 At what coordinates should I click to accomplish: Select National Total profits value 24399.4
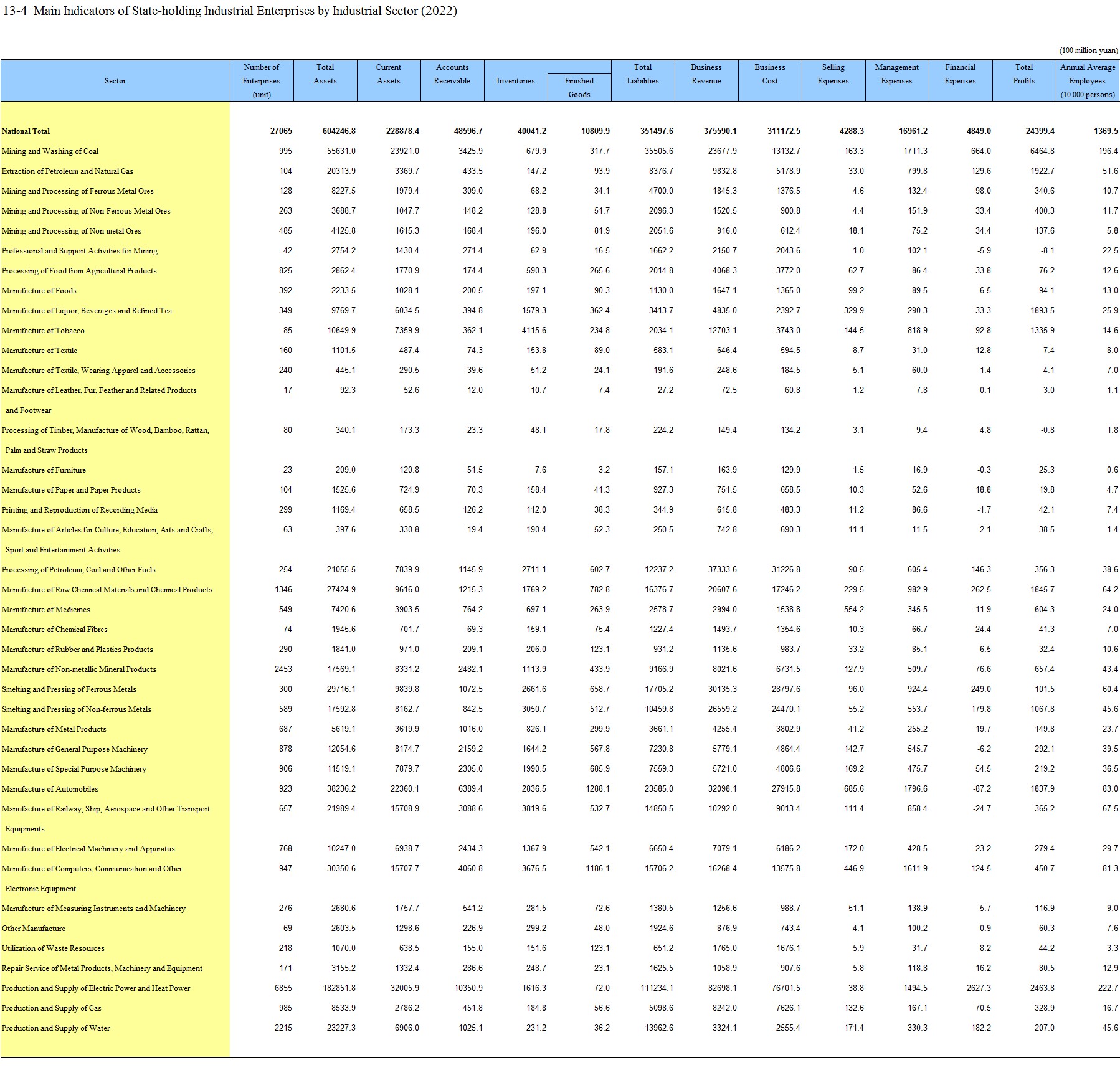(x=1040, y=131)
